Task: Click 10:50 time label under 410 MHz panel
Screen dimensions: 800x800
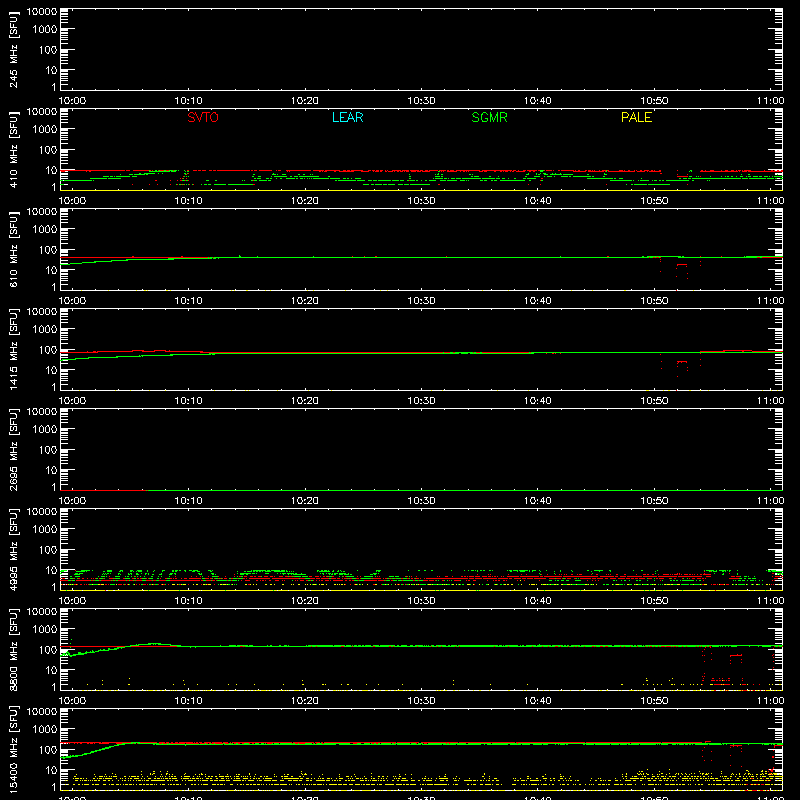Action: tap(654, 201)
